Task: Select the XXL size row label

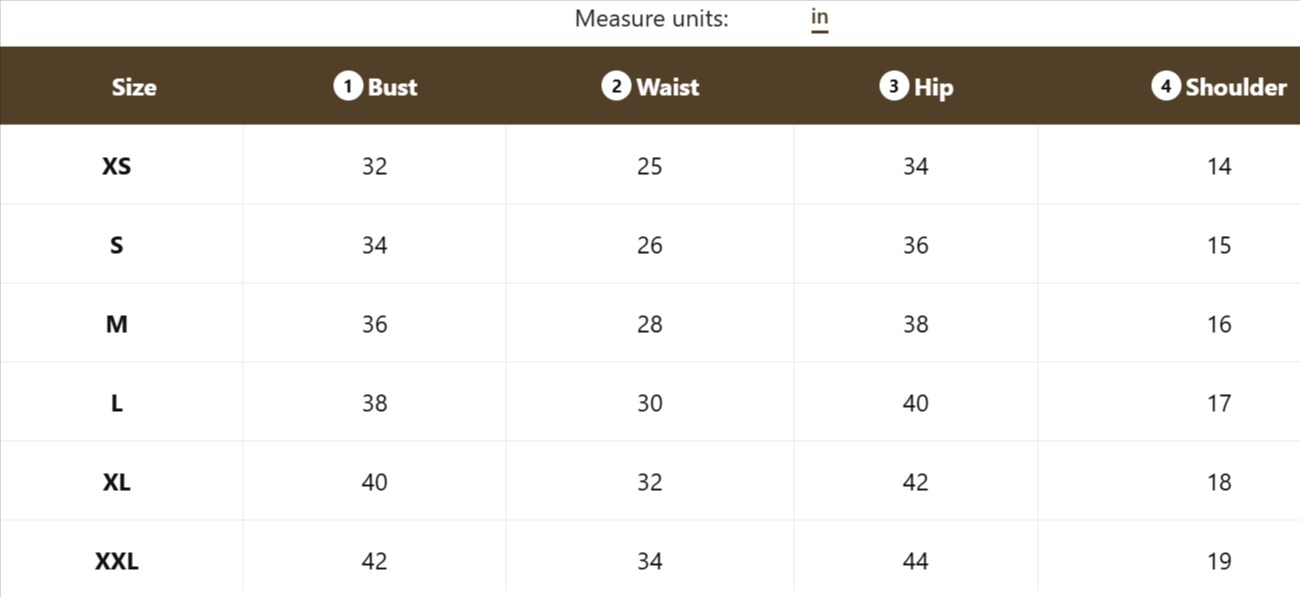Action: click(x=117, y=561)
